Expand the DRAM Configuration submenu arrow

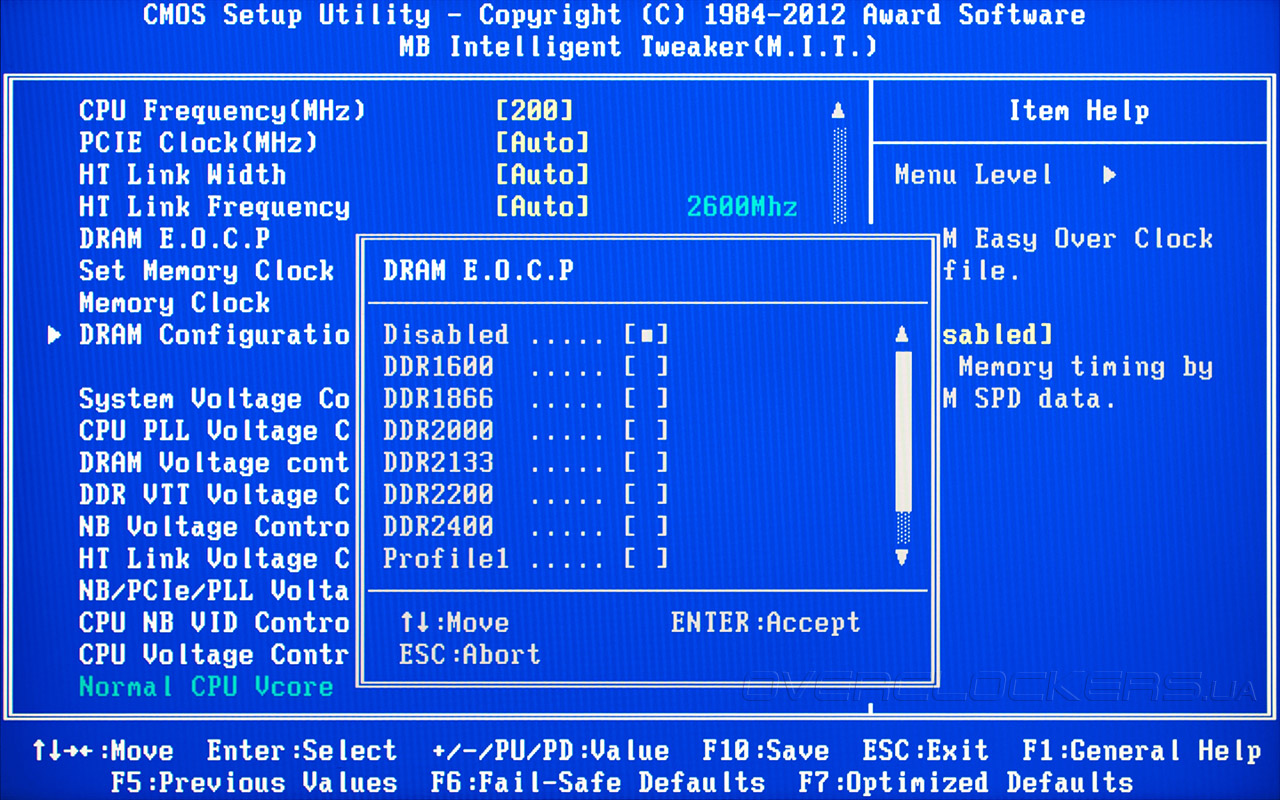tap(55, 335)
